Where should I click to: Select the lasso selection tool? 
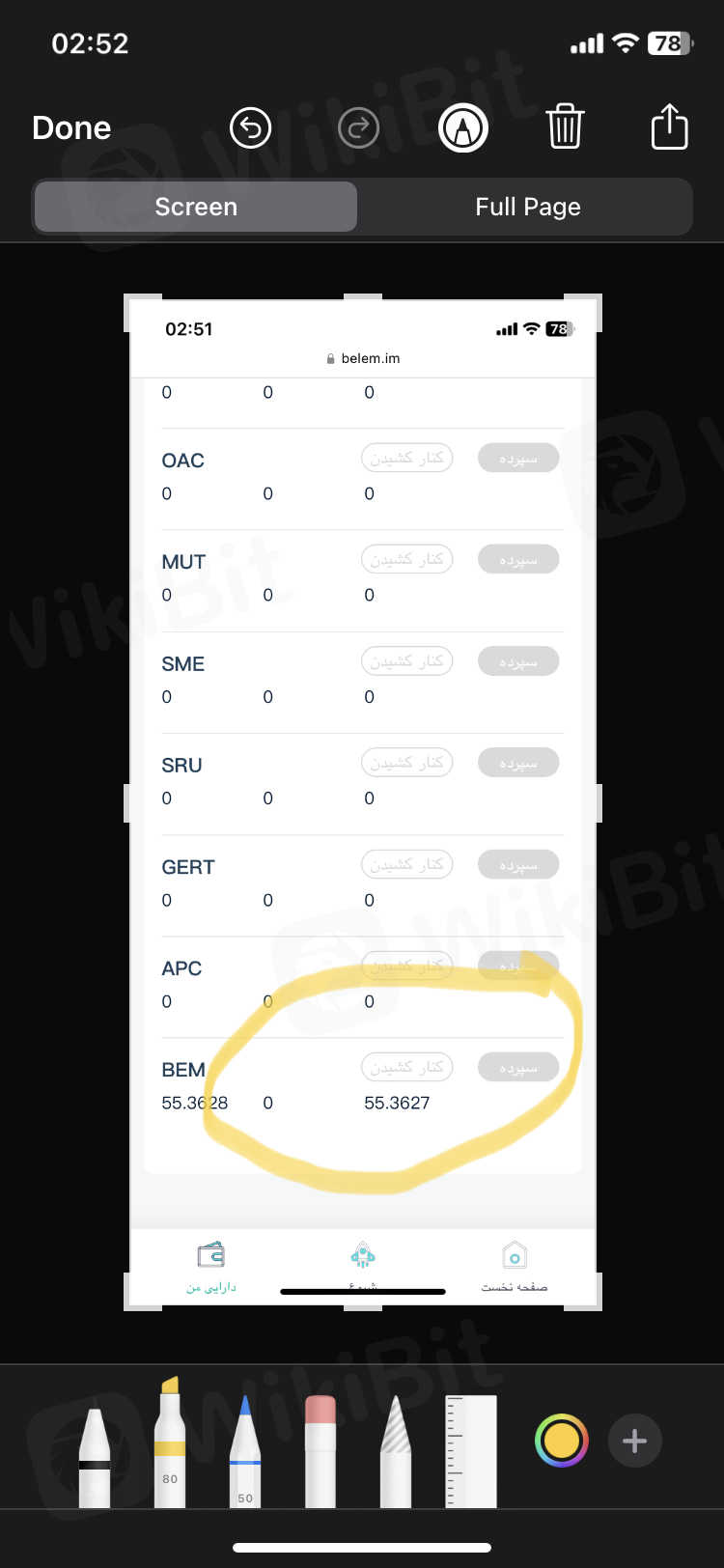tap(396, 1451)
